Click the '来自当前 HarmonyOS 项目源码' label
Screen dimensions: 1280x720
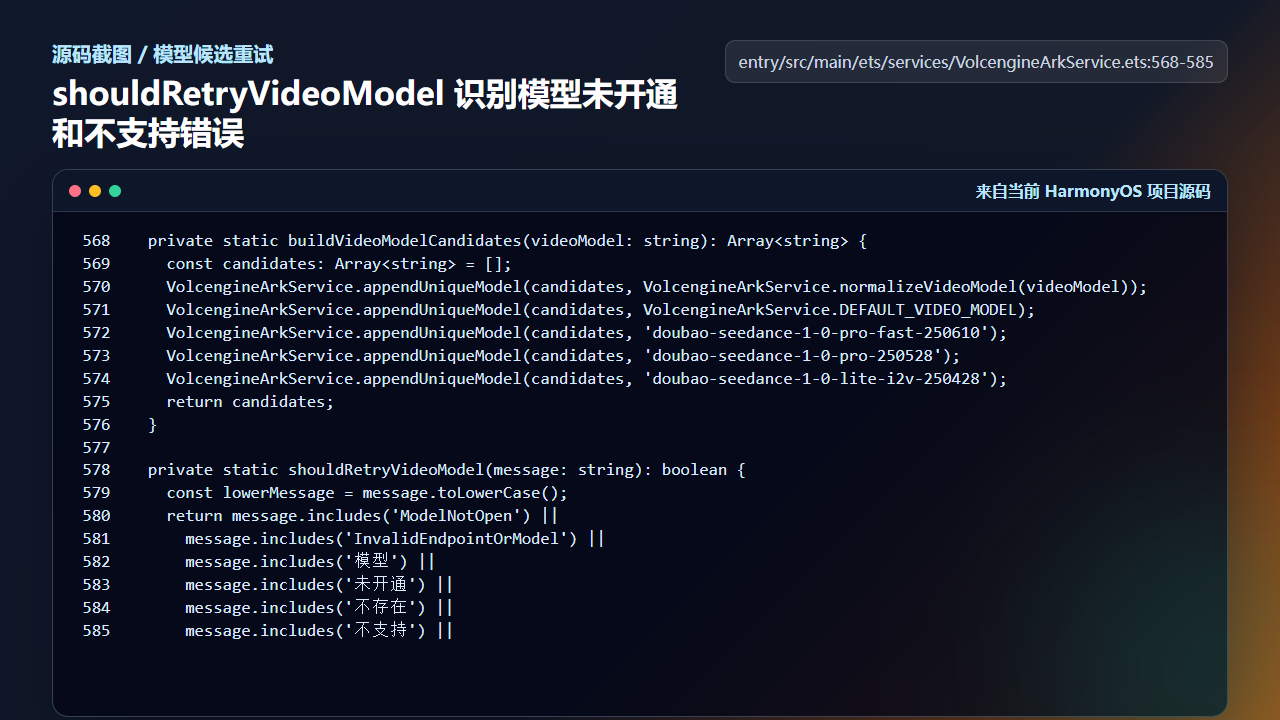[1093, 192]
